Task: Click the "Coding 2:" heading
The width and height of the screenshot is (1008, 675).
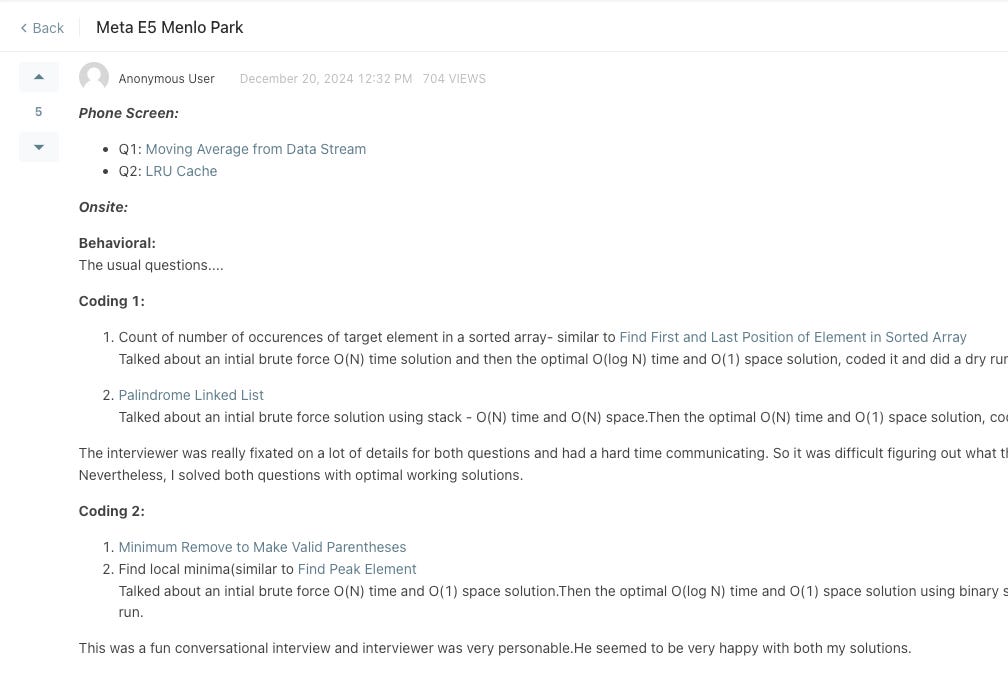Action: pyautogui.click(x=111, y=511)
